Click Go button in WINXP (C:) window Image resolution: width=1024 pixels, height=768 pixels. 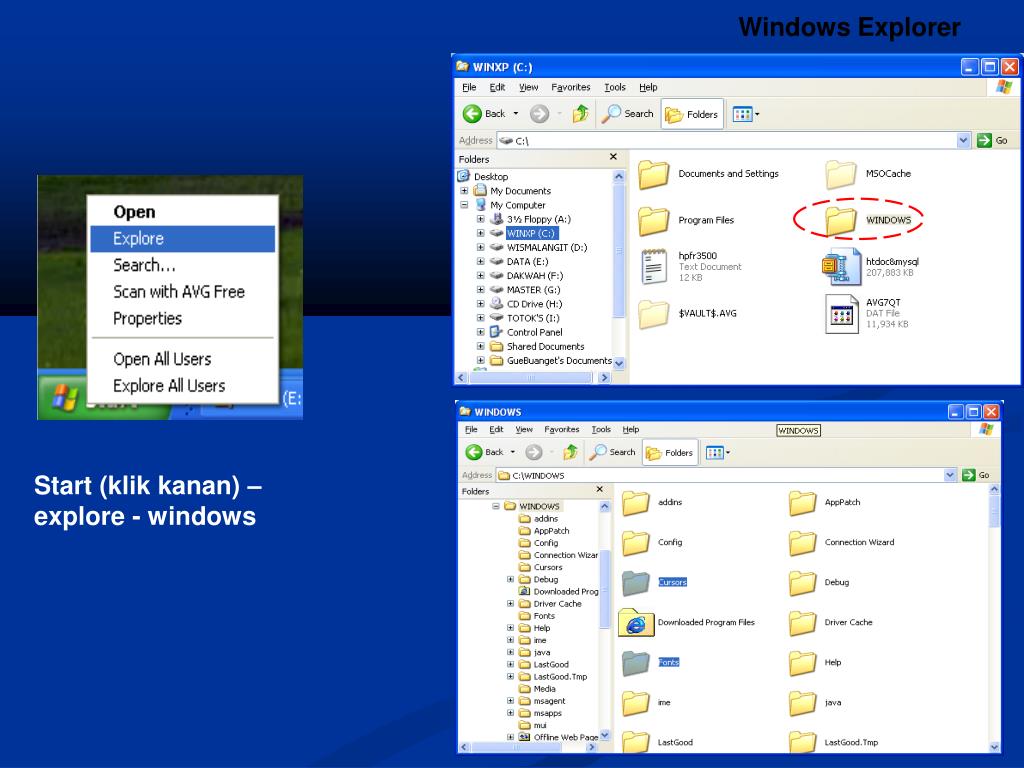pyautogui.click(x=993, y=140)
